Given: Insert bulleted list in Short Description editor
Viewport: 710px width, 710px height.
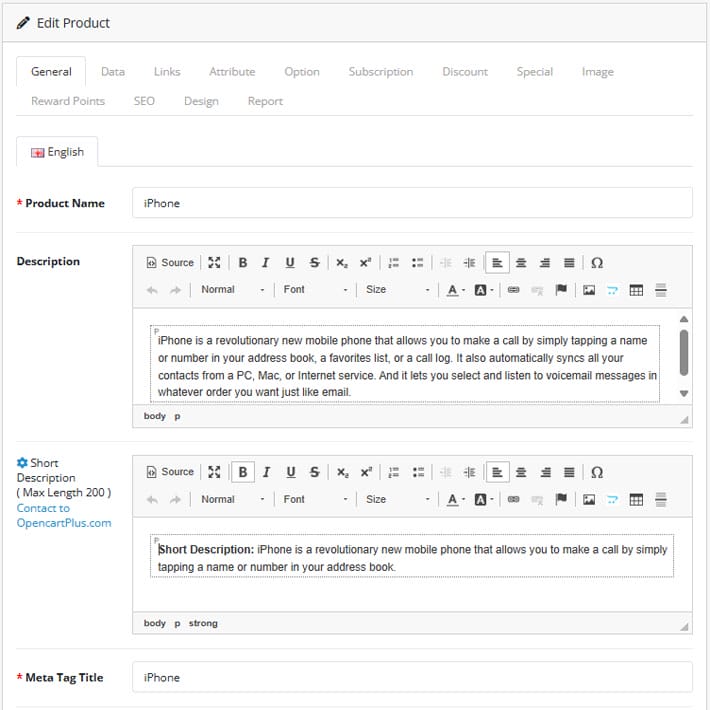Looking at the screenshot, I should [x=418, y=472].
